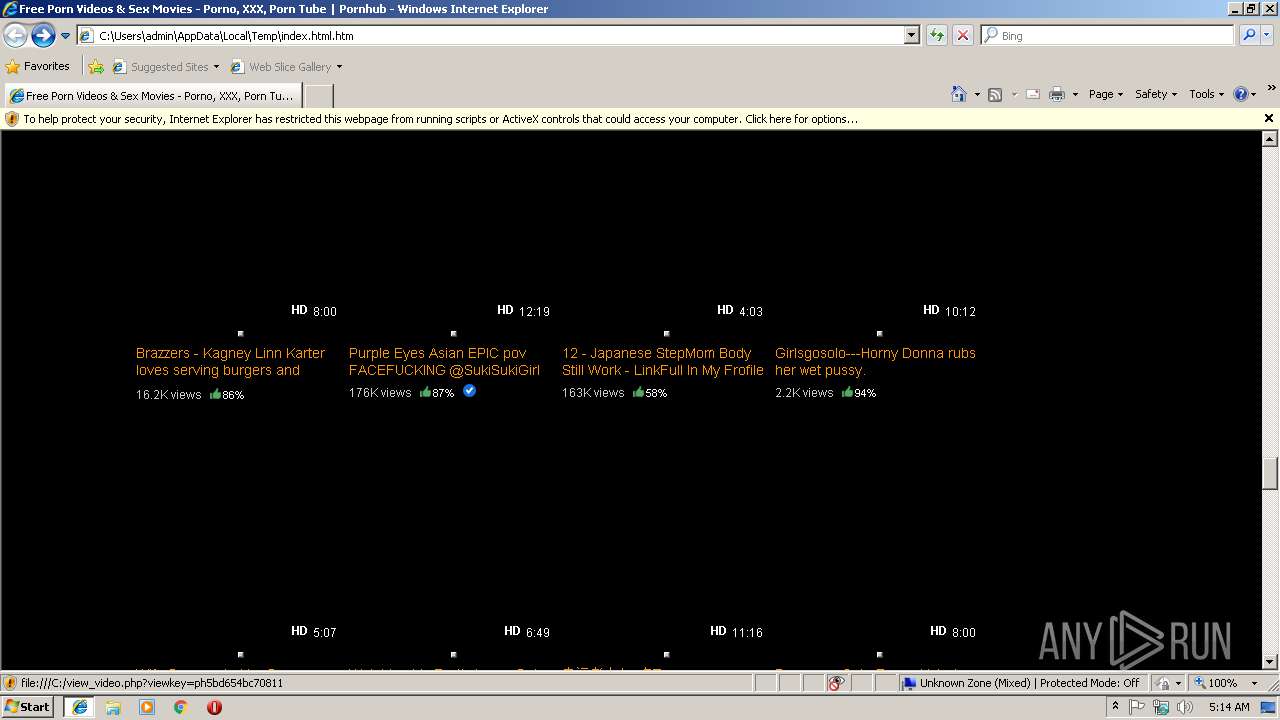Click the red Opera taskbar icon
Viewport: 1280px width, 720px height.
point(214,707)
